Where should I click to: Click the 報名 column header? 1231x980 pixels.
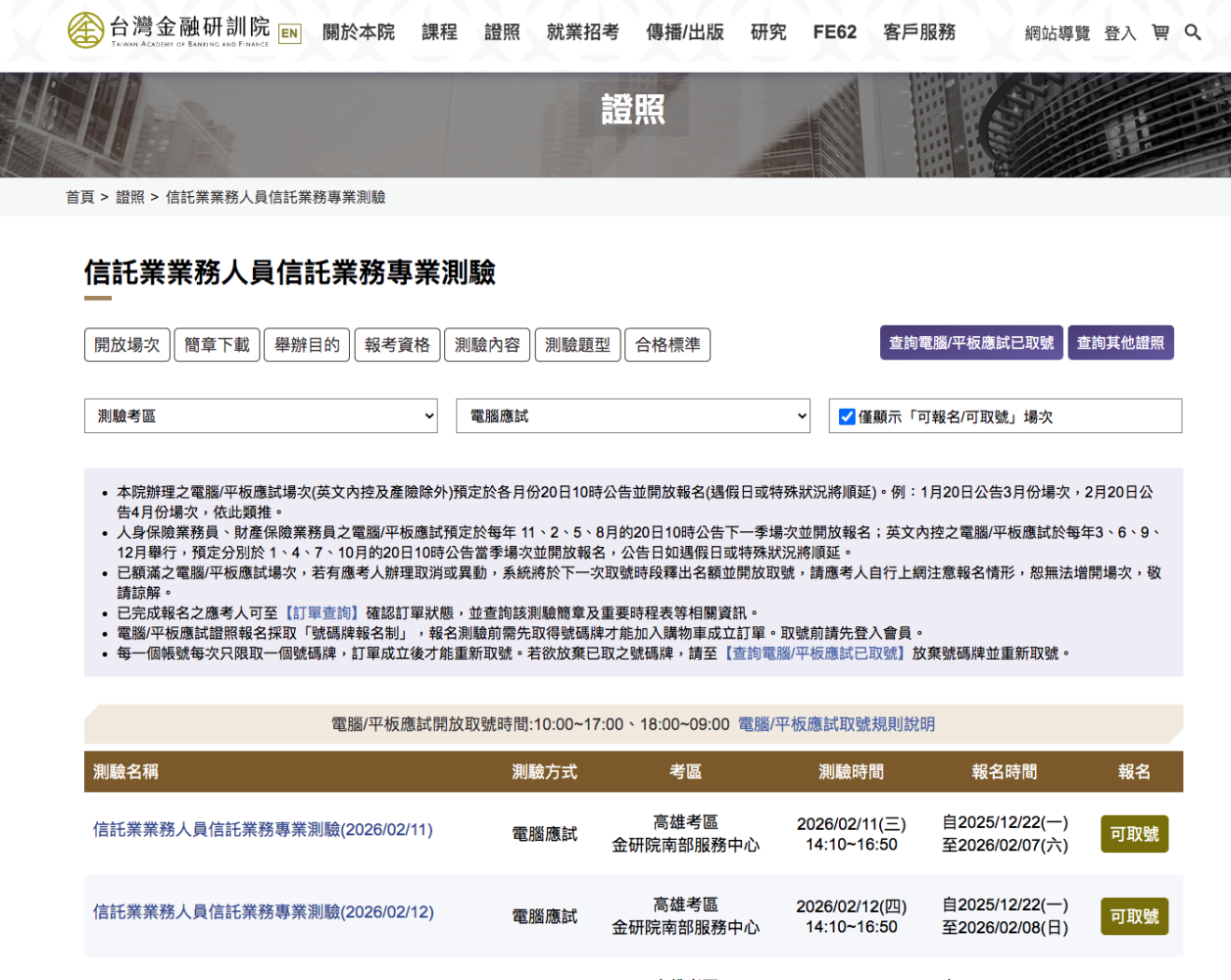[1134, 772]
